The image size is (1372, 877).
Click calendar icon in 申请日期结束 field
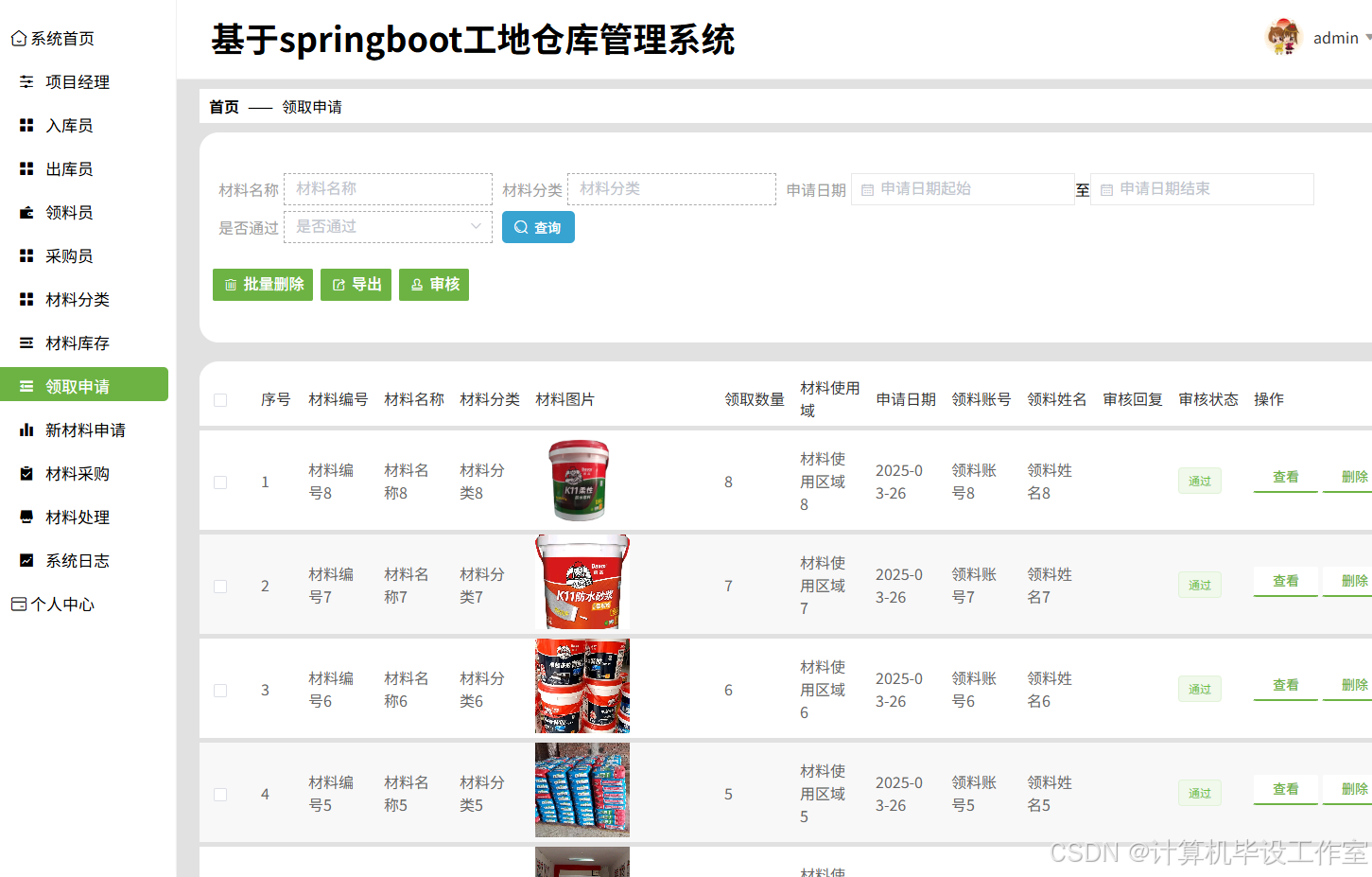coord(1106,190)
